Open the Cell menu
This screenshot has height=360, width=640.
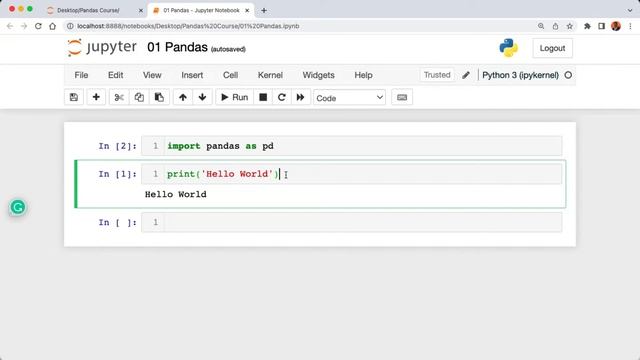point(231,75)
